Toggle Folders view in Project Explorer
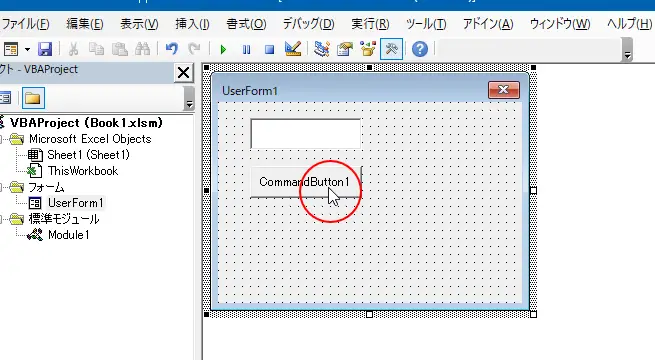This screenshot has width=655, height=360. coord(33,98)
